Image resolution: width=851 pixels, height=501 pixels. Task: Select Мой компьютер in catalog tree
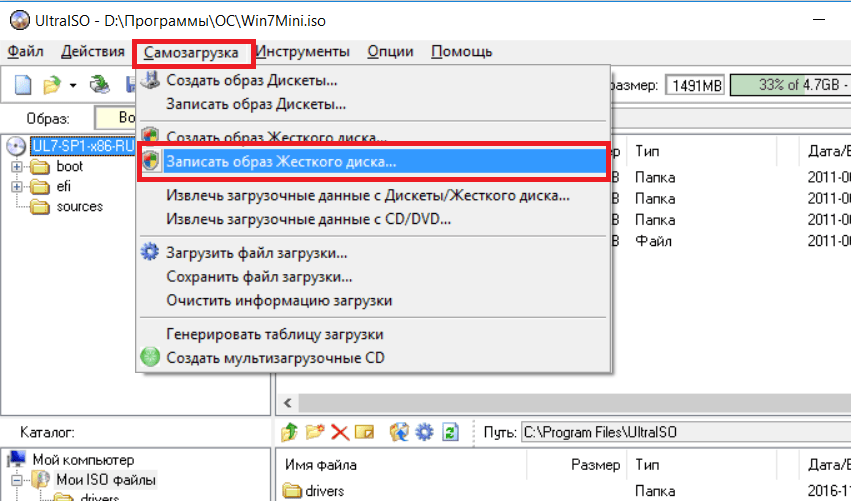point(83,460)
